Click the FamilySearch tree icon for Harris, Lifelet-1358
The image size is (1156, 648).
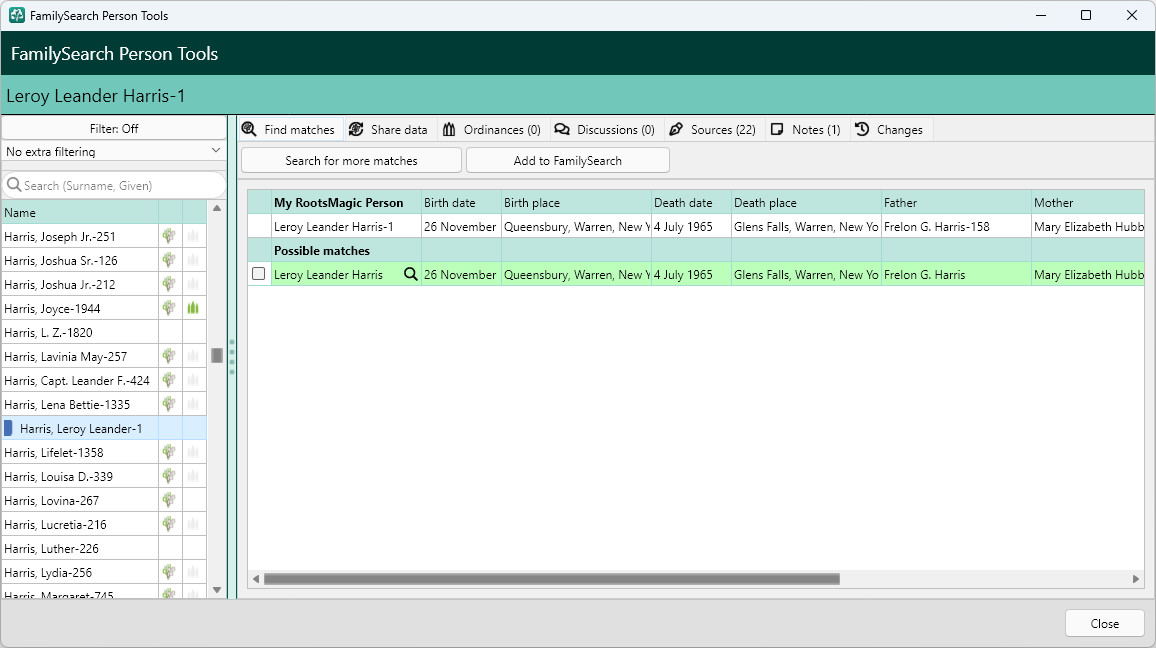(170, 452)
